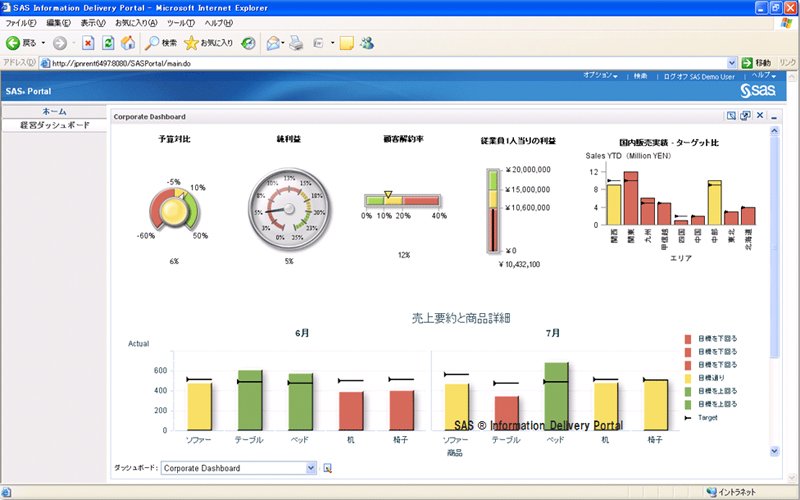This screenshot has width=800, height=500.
Task: Click the portlet open-in-window icon
Action: (745, 116)
